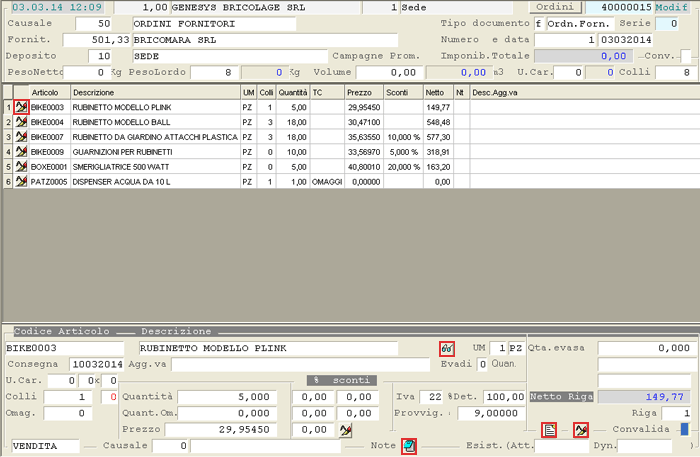Open the document sheet icon near Convalida
Screen dimensions: 700x457
click(549, 430)
